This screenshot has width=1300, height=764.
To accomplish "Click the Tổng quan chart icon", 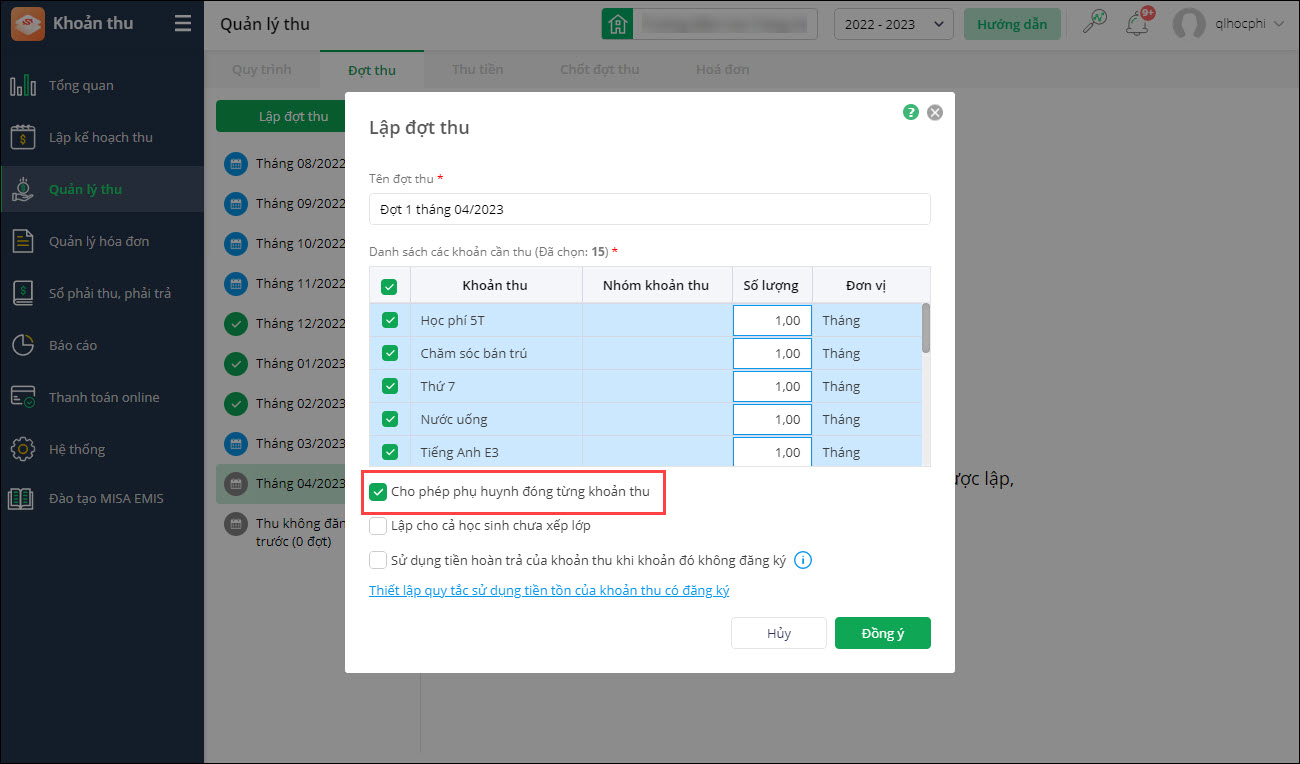I will click(x=23, y=85).
